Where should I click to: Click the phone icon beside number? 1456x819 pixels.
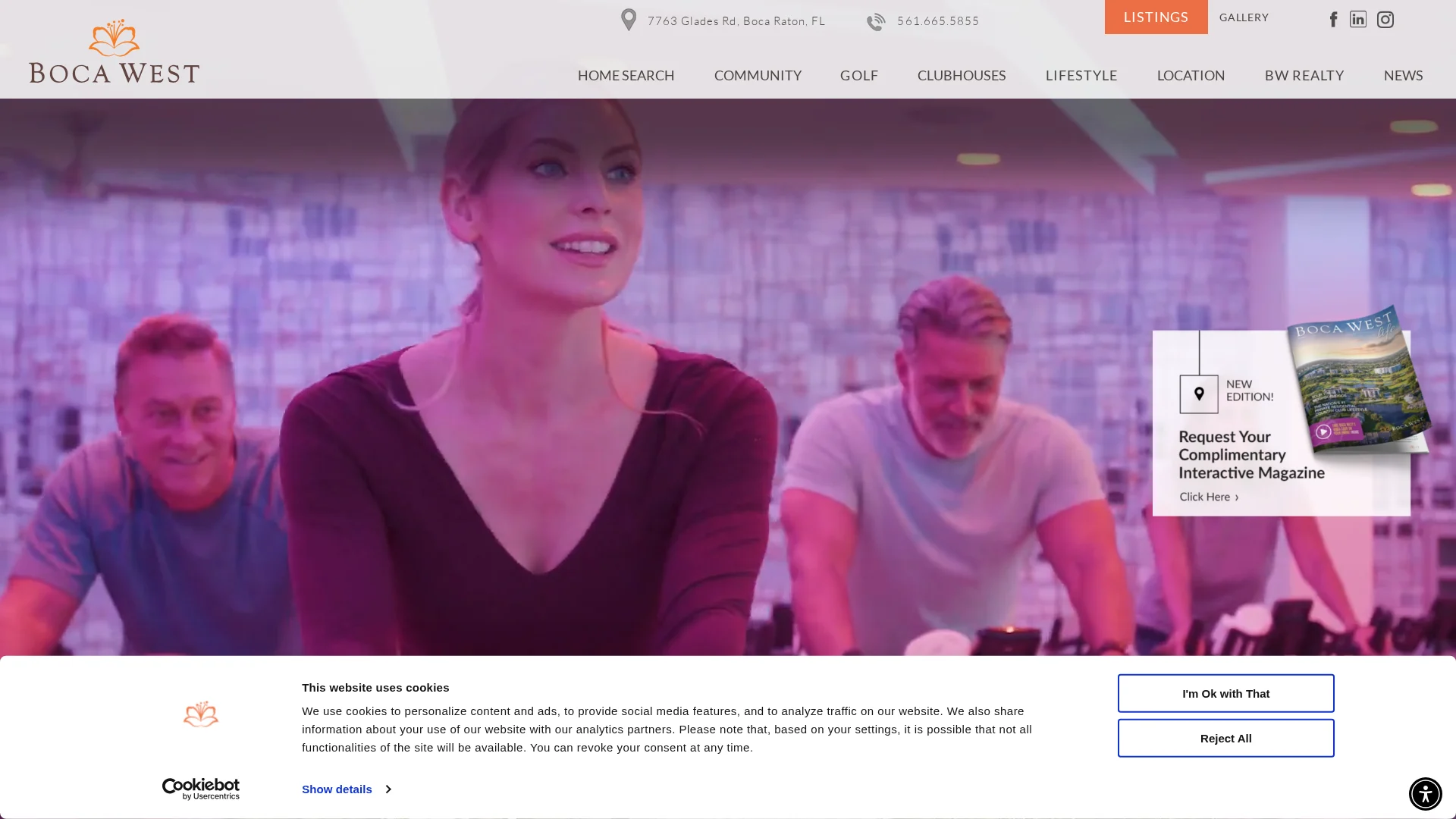[x=876, y=22]
